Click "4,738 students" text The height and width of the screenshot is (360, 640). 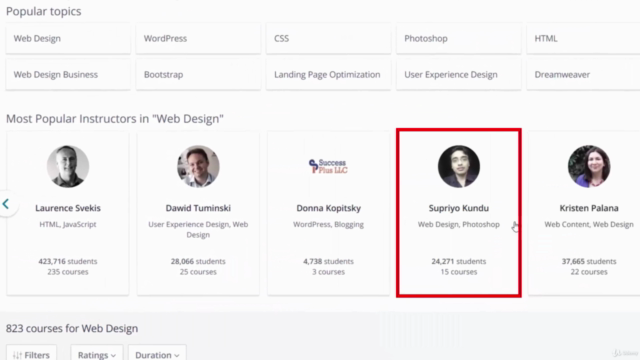[x=328, y=261]
